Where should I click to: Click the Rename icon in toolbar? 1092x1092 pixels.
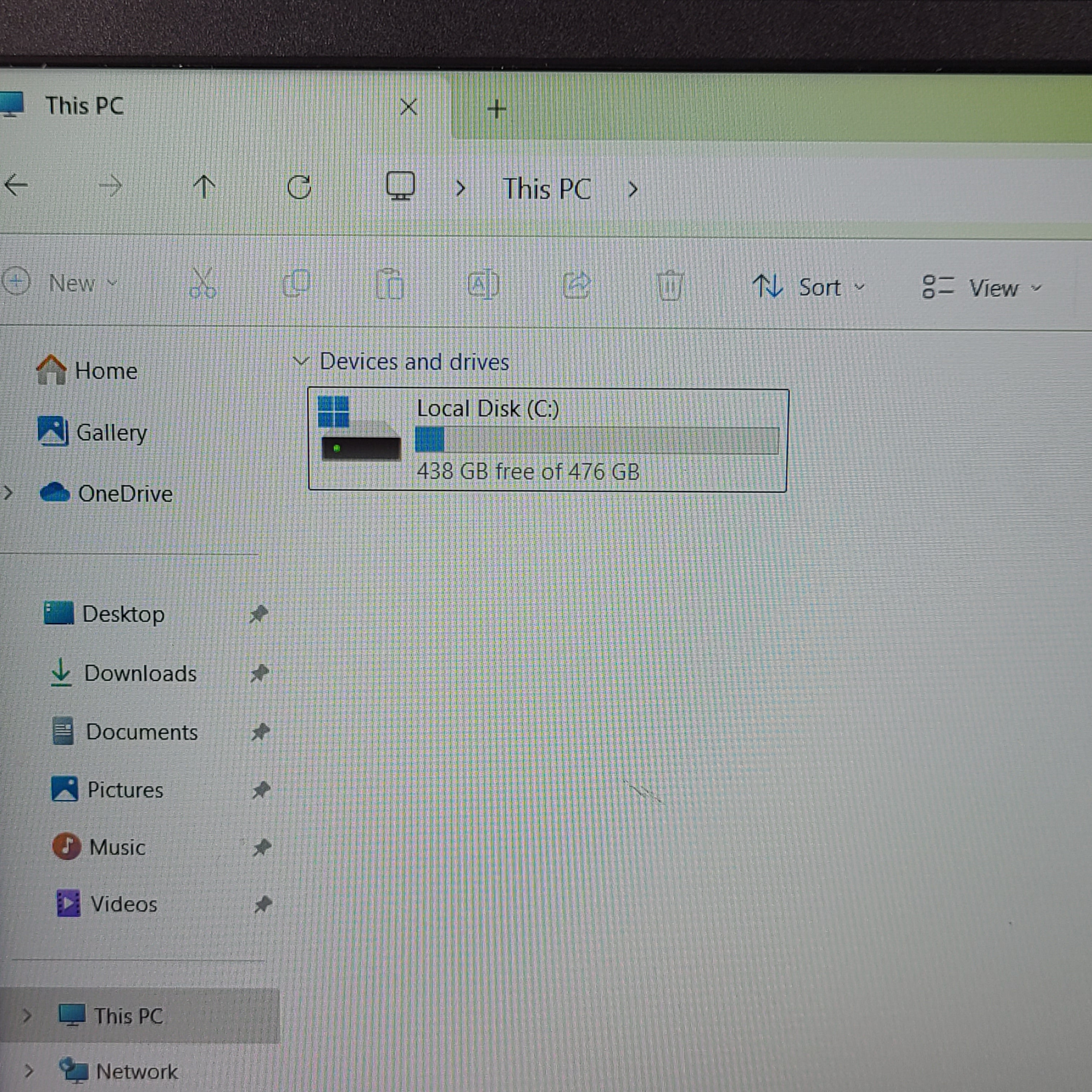(483, 285)
